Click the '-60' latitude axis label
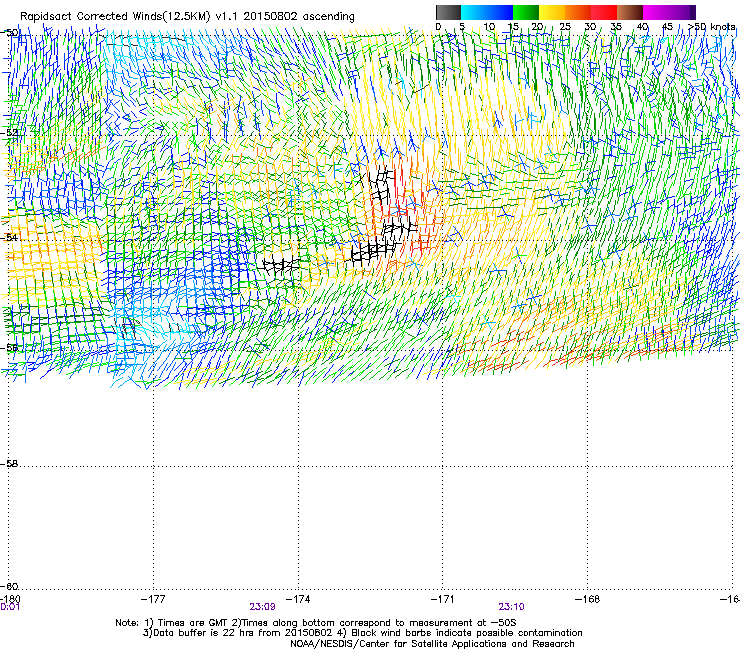 tap(9, 586)
